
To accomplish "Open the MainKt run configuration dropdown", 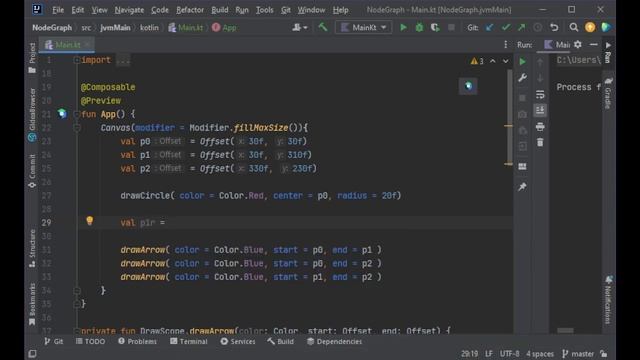I will [363, 27].
